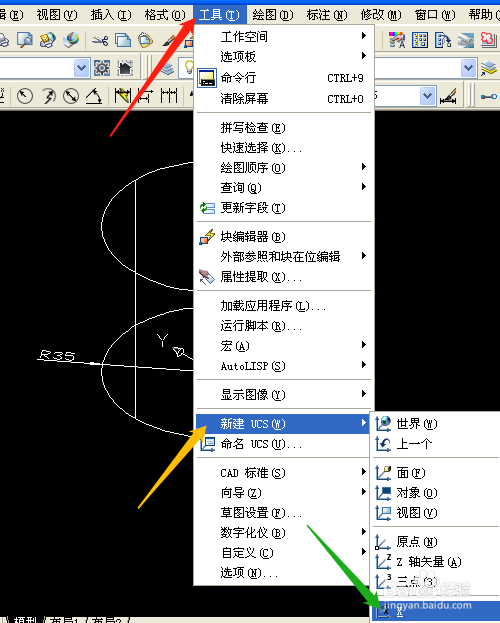Choose 选项 at bottom of menu
500x623 pixels.
coord(284,573)
